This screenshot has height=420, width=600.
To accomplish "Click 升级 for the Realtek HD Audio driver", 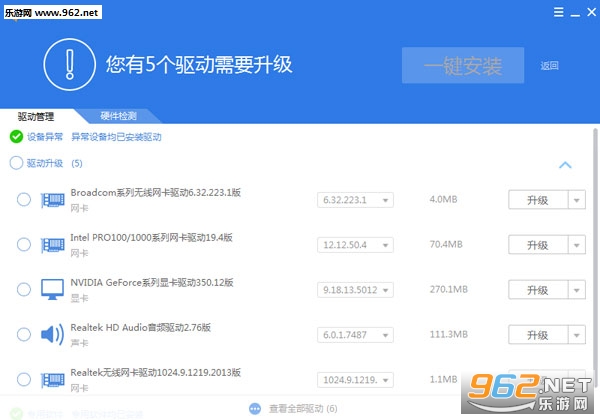I will pos(538,335).
